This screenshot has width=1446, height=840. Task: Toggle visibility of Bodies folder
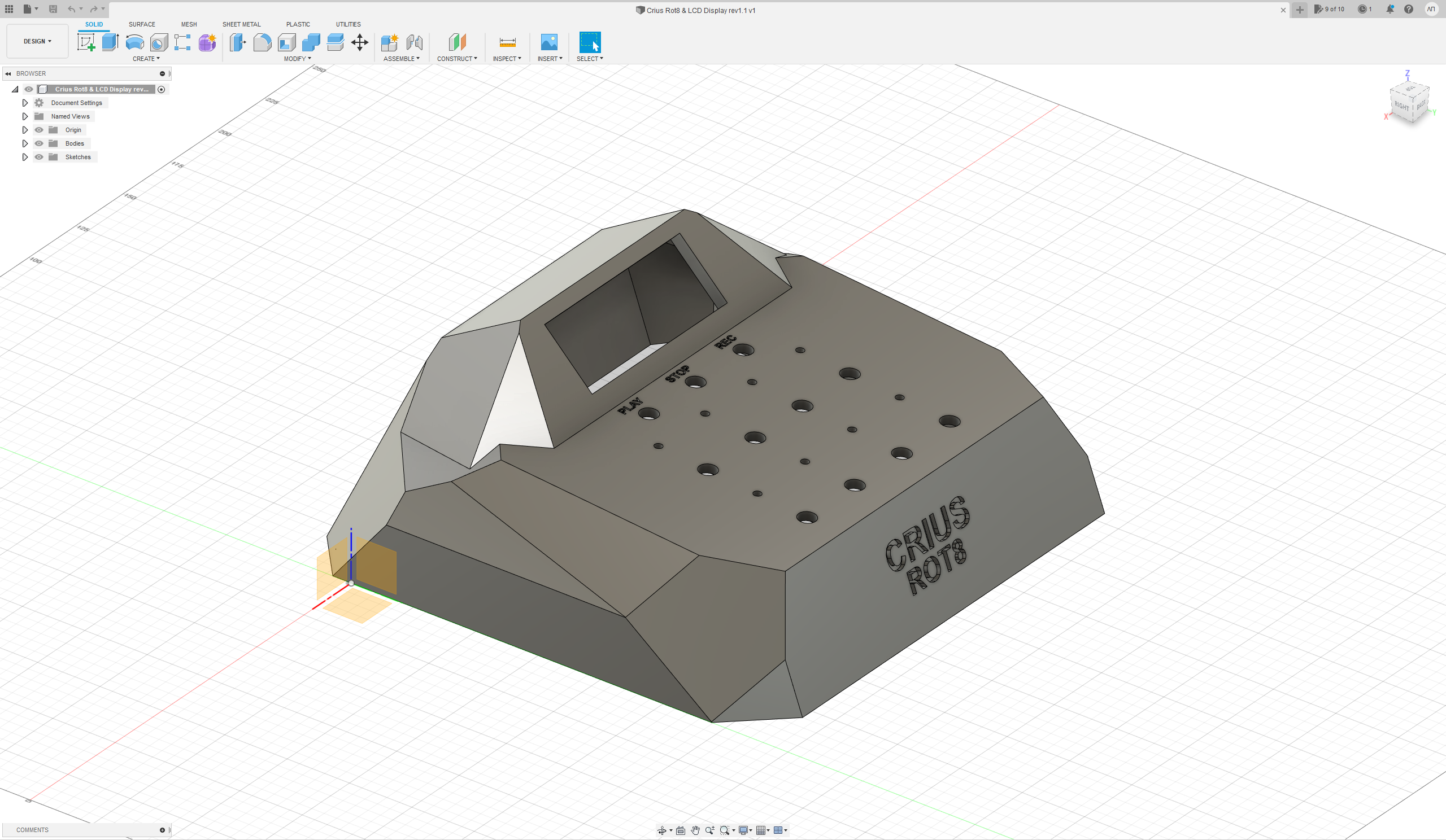[39, 143]
